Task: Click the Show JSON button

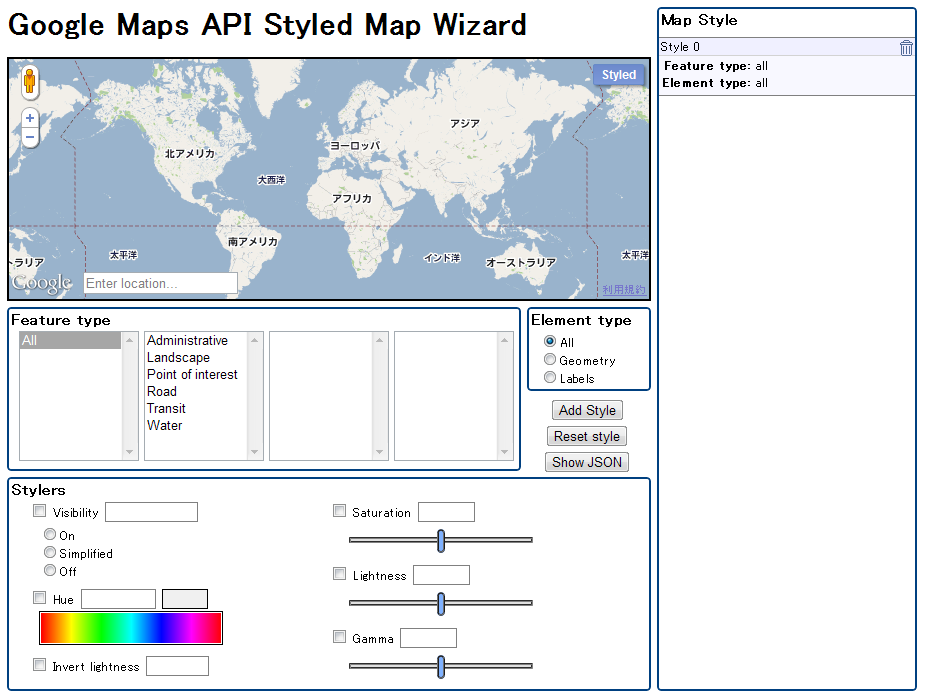Action: pos(587,462)
